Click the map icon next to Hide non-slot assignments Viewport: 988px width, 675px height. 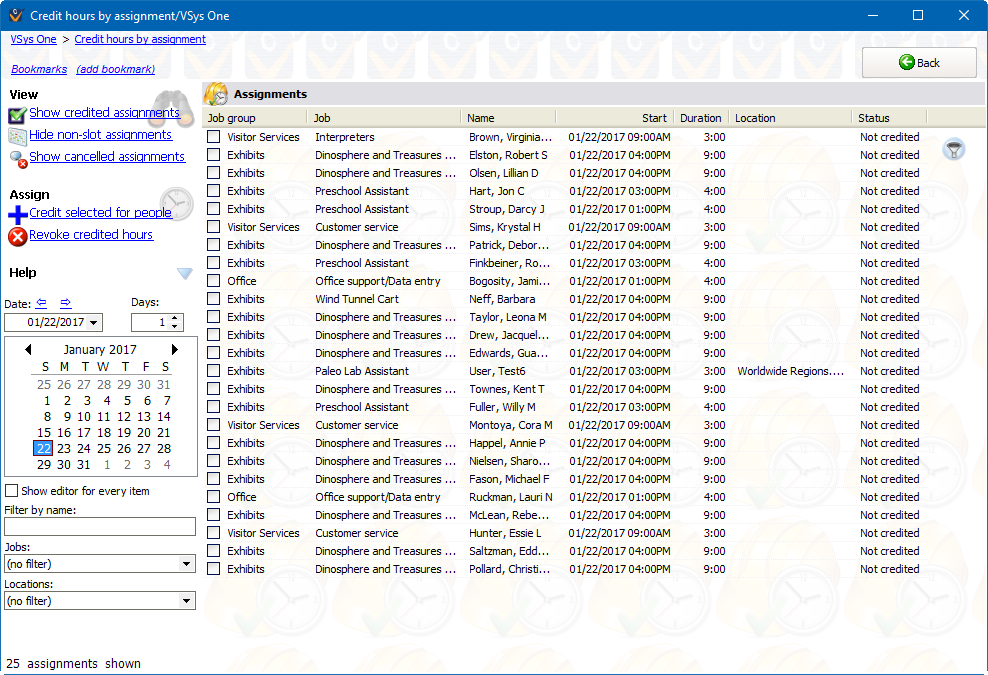click(16, 134)
